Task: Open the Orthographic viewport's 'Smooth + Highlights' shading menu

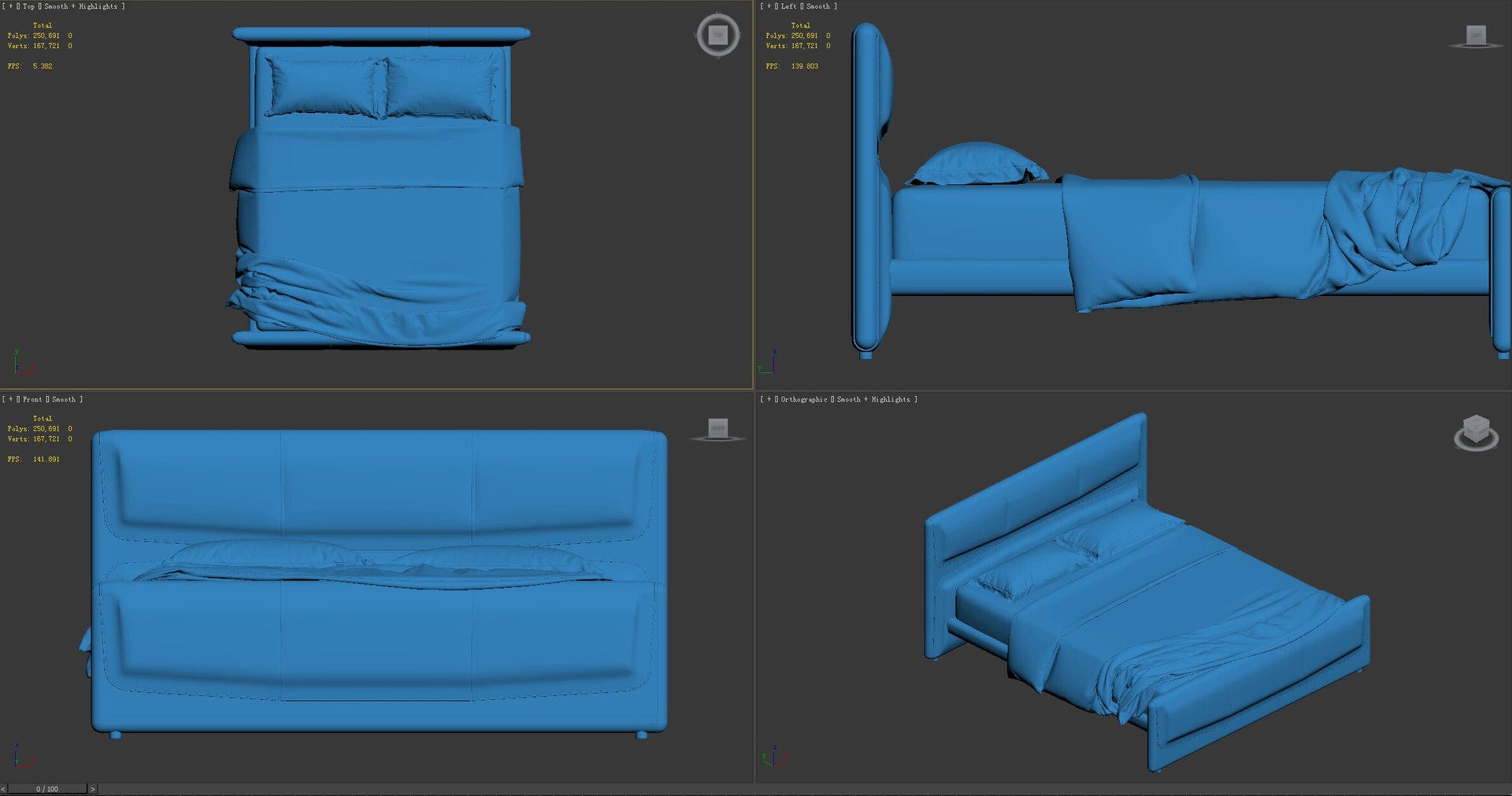Action: (873, 399)
